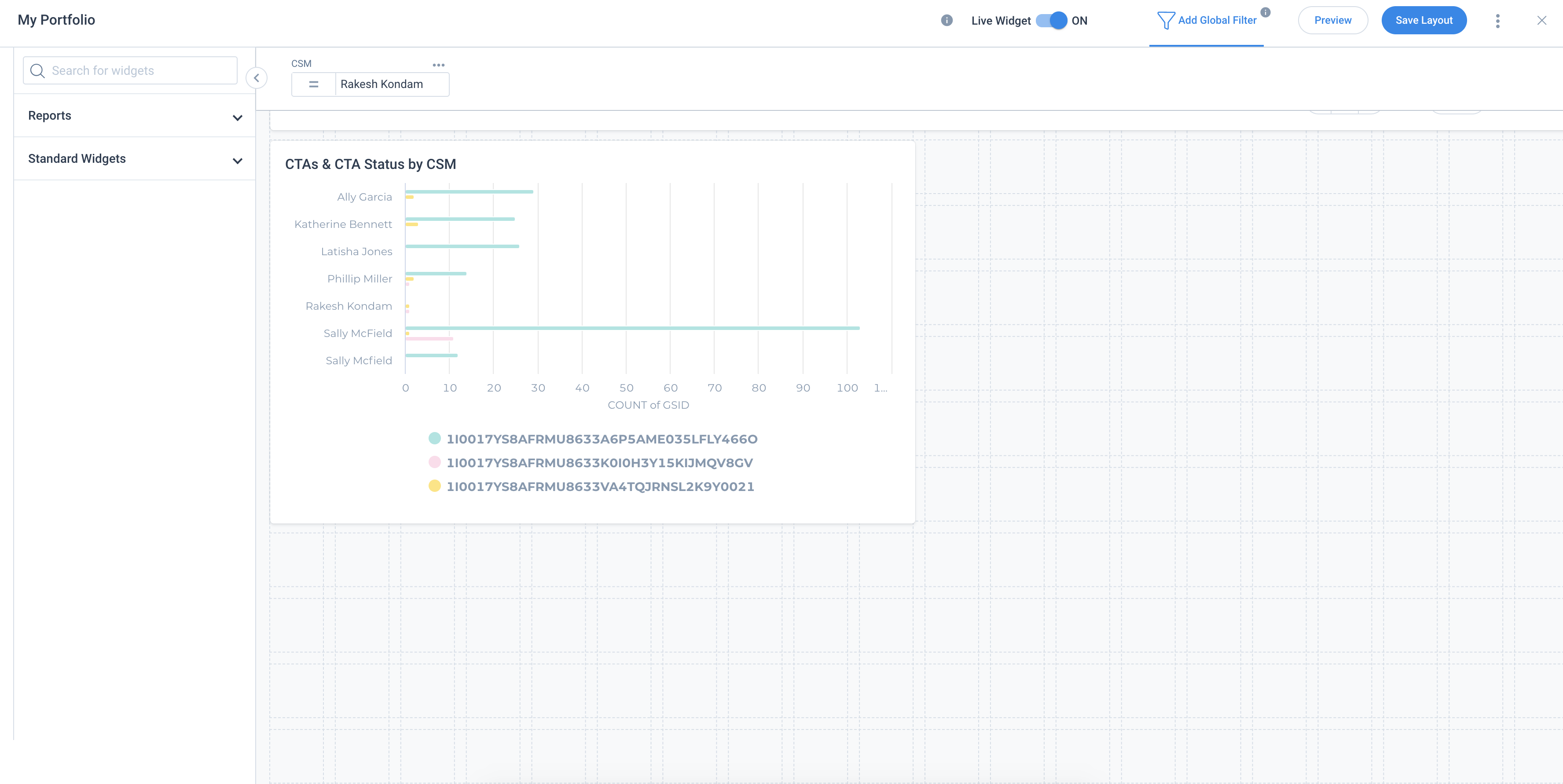Click the info badge on Add Global Filter
Image resolution: width=1563 pixels, height=784 pixels.
[1266, 11]
